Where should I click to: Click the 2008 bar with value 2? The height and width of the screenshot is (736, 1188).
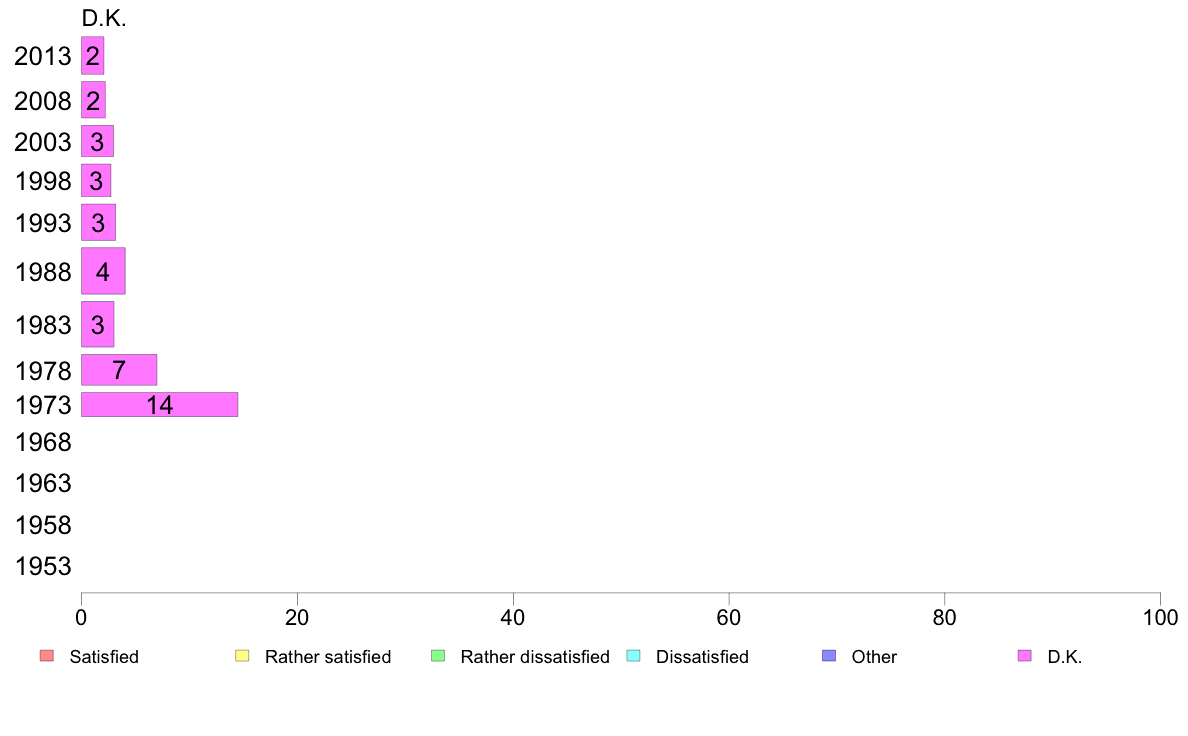pyautogui.click(x=93, y=100)
